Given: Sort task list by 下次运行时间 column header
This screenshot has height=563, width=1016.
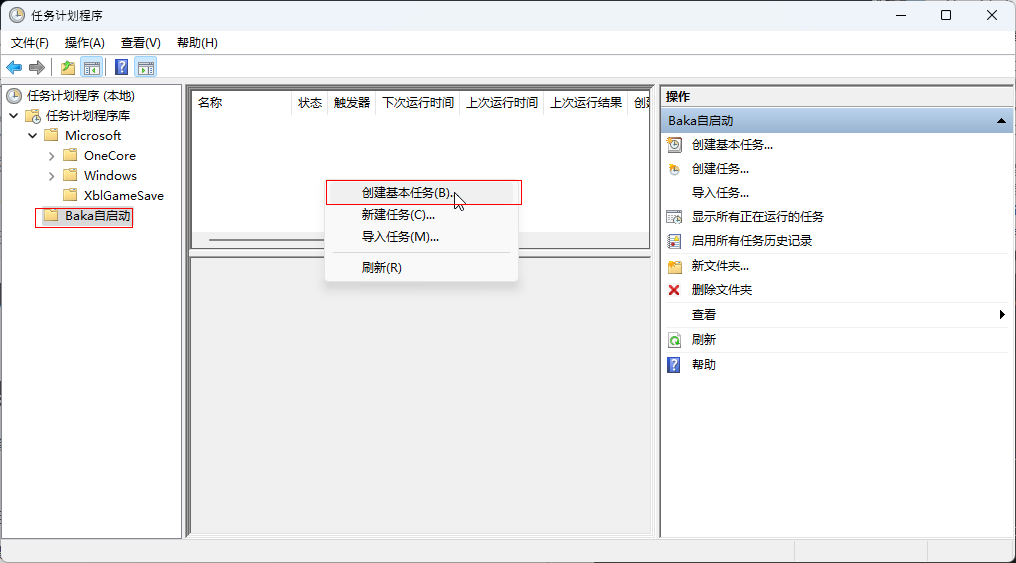Looking at the screenshot, I should 417,103.
